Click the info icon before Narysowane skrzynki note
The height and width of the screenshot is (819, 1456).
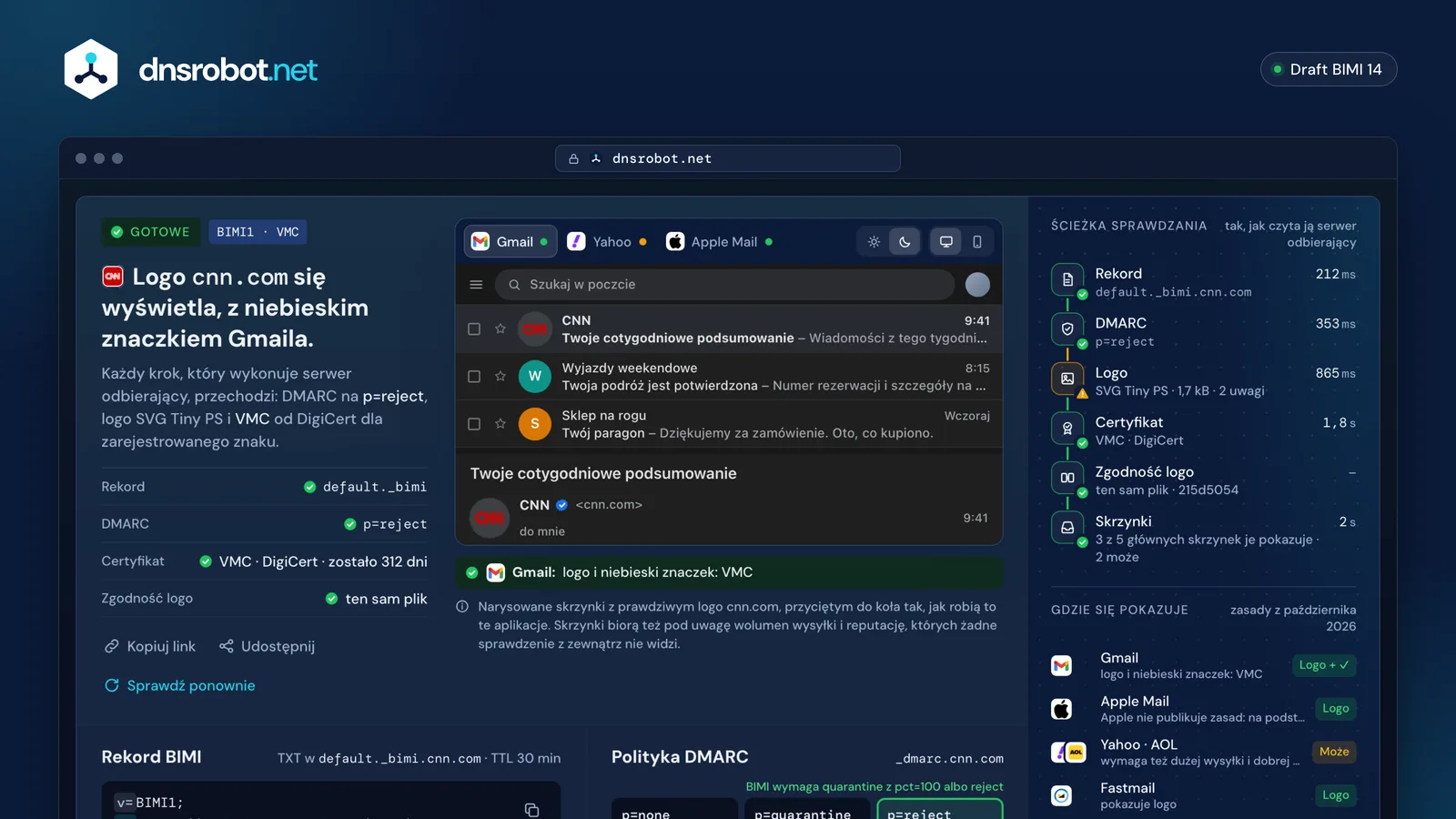[x=462, y=607]
